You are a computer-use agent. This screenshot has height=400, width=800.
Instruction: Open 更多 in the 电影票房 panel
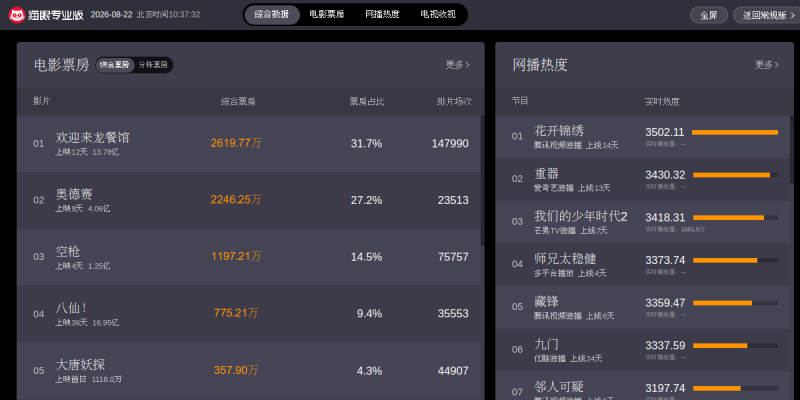click(458, 65)
